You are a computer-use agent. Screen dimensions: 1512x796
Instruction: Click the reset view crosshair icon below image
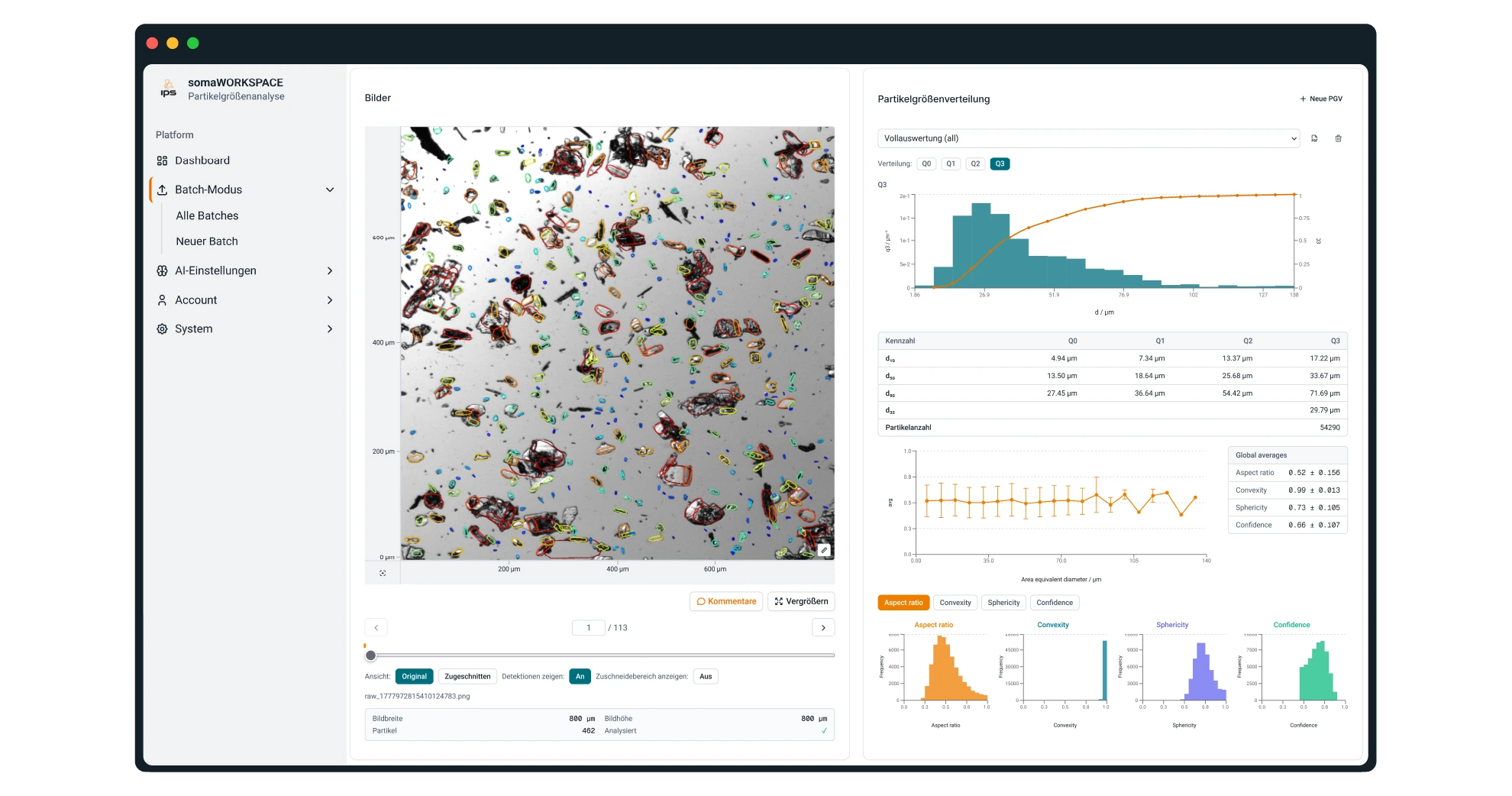[383, 573]
